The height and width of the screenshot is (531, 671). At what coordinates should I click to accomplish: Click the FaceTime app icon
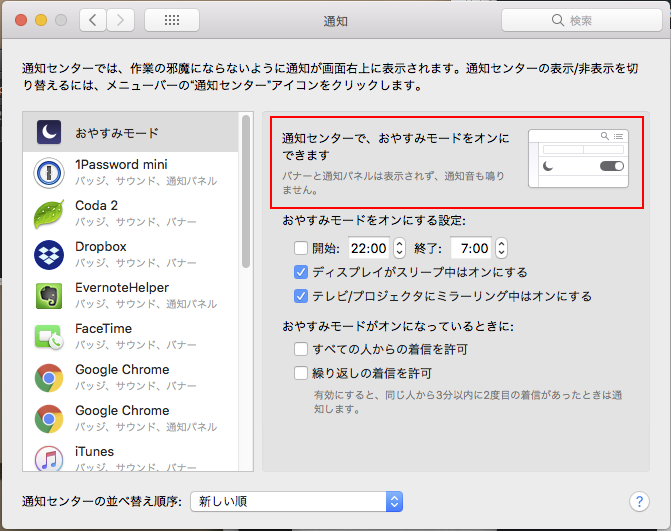pos(49,337)
